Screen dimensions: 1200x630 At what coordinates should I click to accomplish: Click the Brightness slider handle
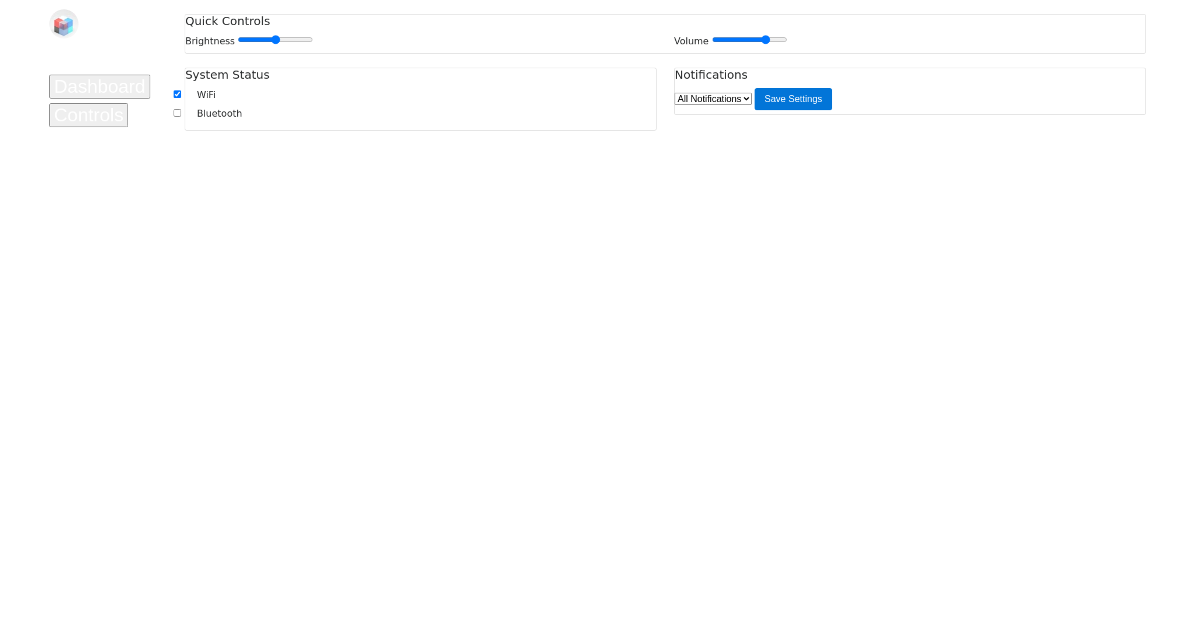276,40
